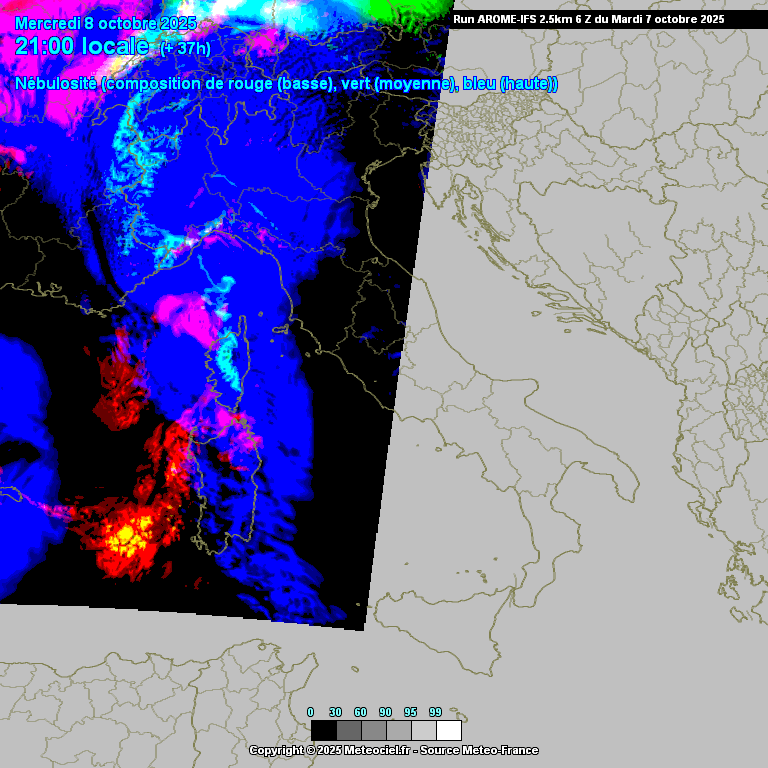This screenshot has width=768, height=768.
Task: Click the legend label '99'
Action: (x=435, y=712)
